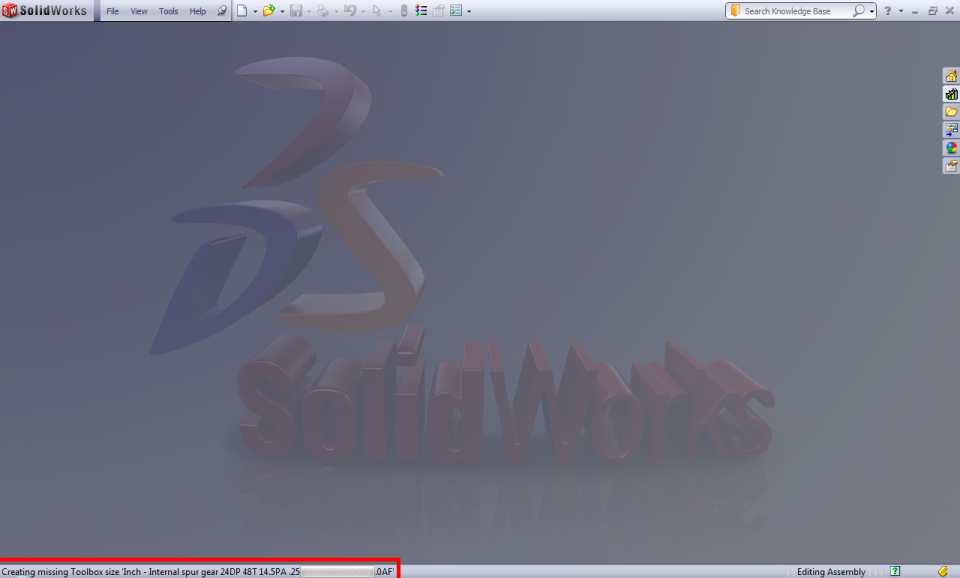Click the colored list icon in toolbar
The width and height of the screenshot is (960, 578).
421,10
